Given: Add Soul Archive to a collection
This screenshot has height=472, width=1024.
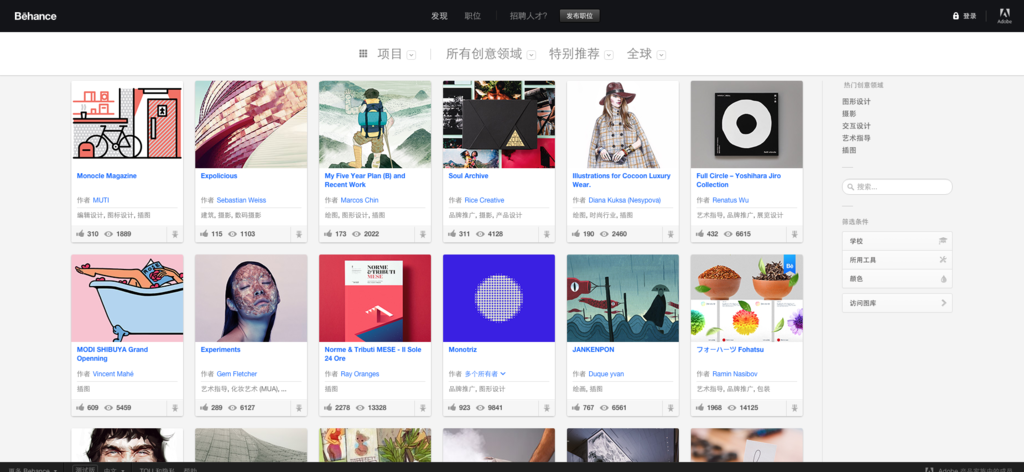Looking at the screenshot, I should click(x=547, y=234).
